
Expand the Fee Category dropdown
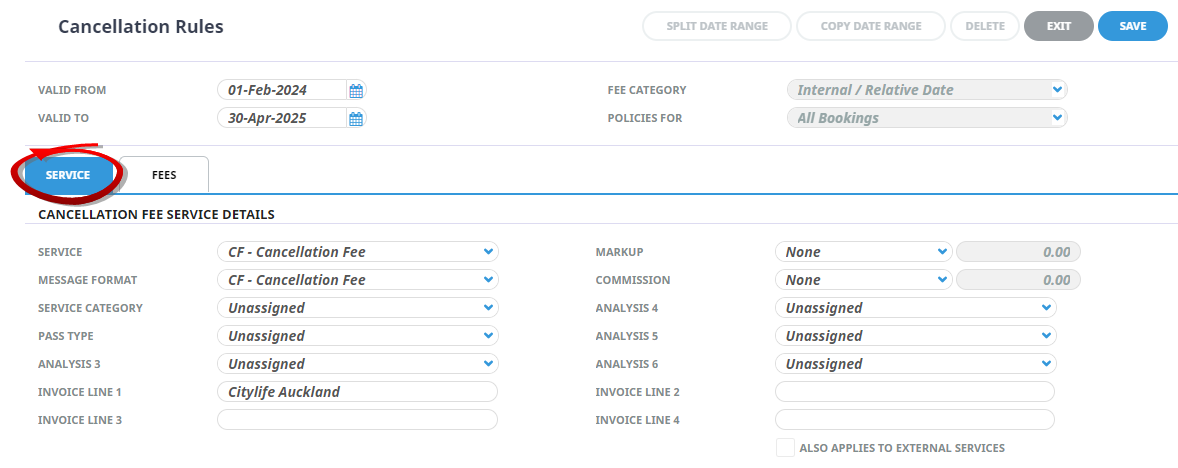coord(927,90)
